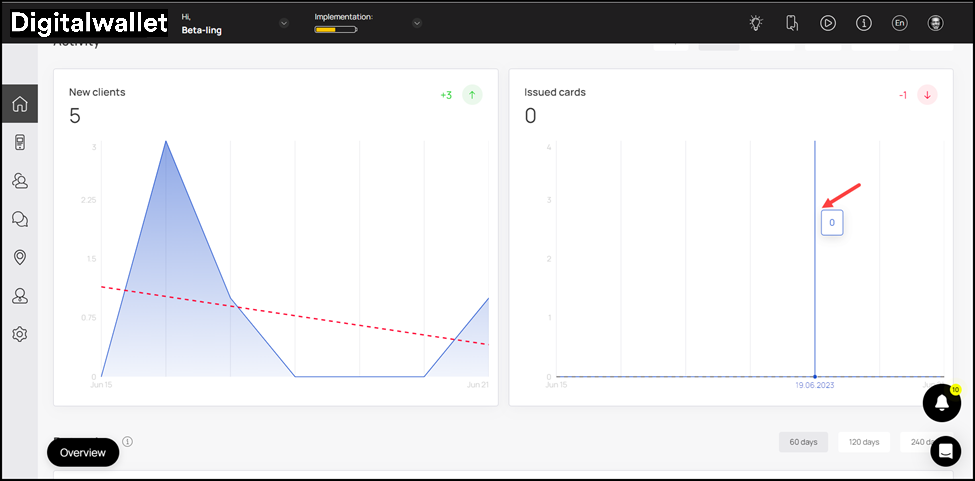This screenshot has height=481, width=975.
Task: Click the lightbulb tips icon
Action: [757, 23]
